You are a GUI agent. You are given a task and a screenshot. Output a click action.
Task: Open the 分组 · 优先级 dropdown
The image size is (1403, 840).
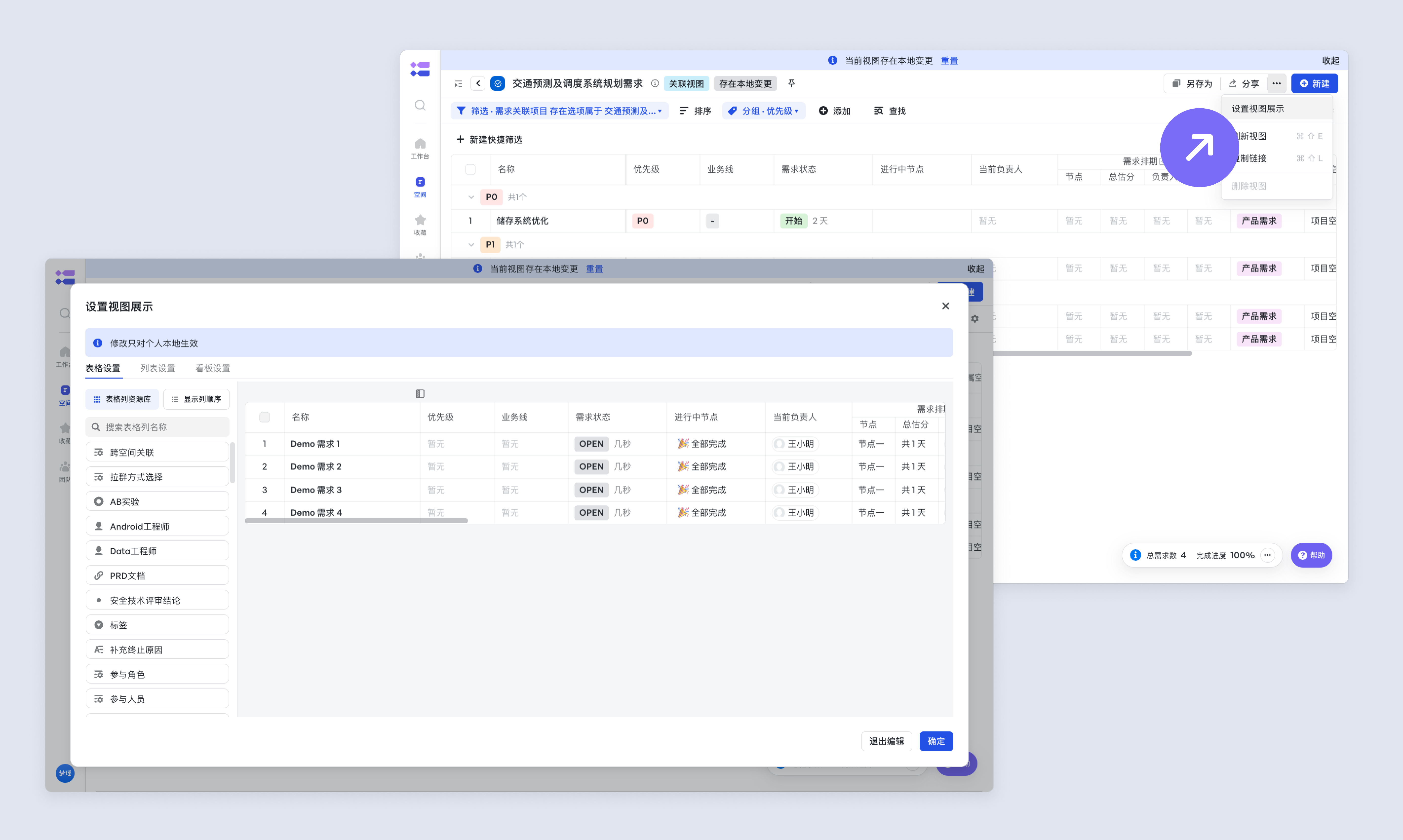click(764, 111)
